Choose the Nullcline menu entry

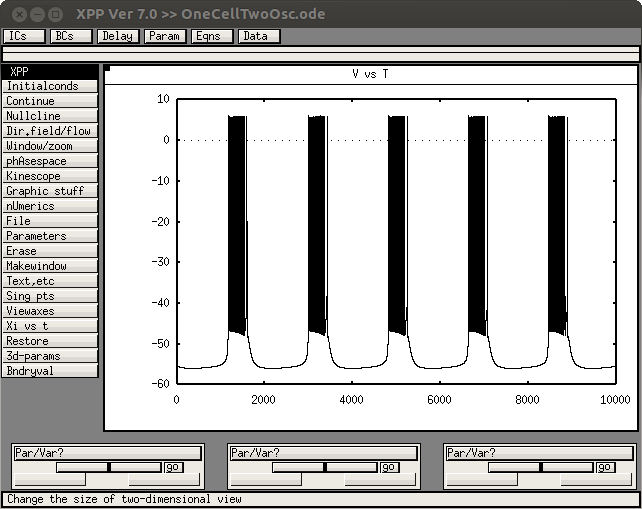tap(50, 116)
